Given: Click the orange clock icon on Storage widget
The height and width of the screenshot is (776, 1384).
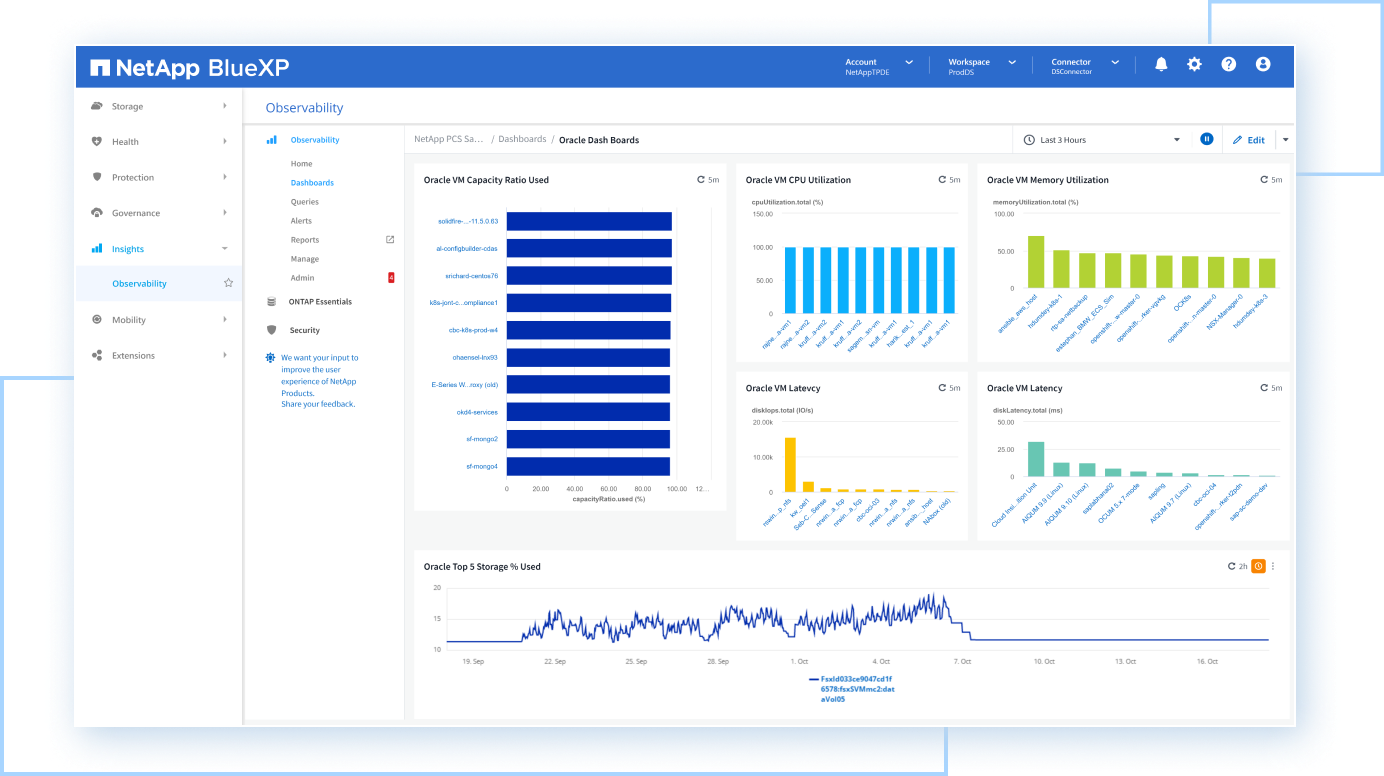Looking at the screenshot, I should coord(1258,566).
